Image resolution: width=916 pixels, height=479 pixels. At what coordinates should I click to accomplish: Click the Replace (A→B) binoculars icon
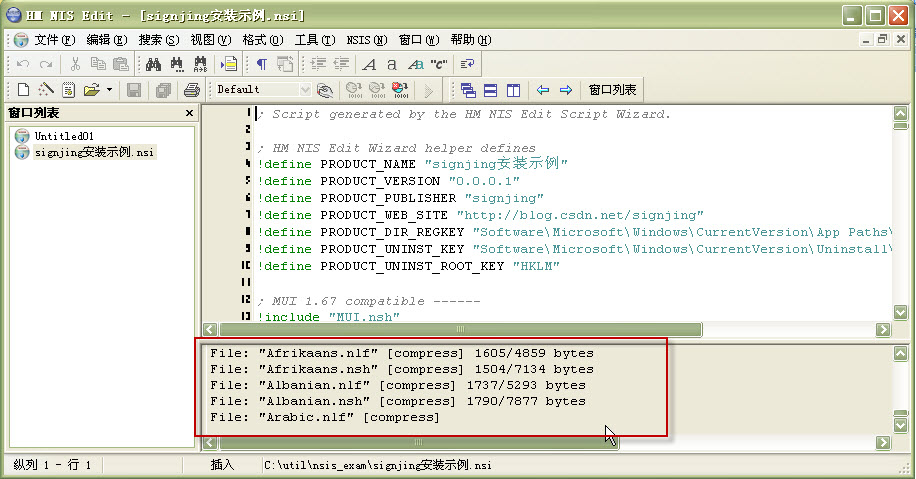tap(200, 64)
